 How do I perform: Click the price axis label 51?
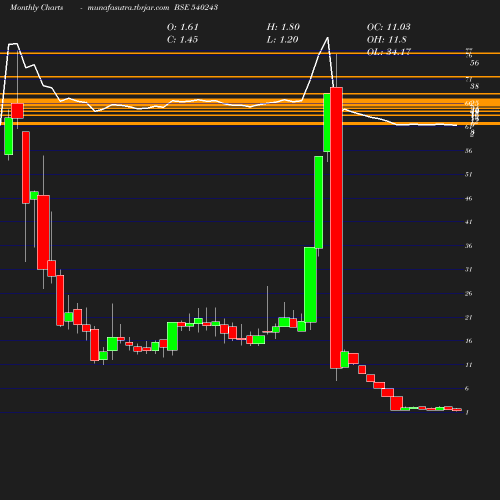[469, 174]
